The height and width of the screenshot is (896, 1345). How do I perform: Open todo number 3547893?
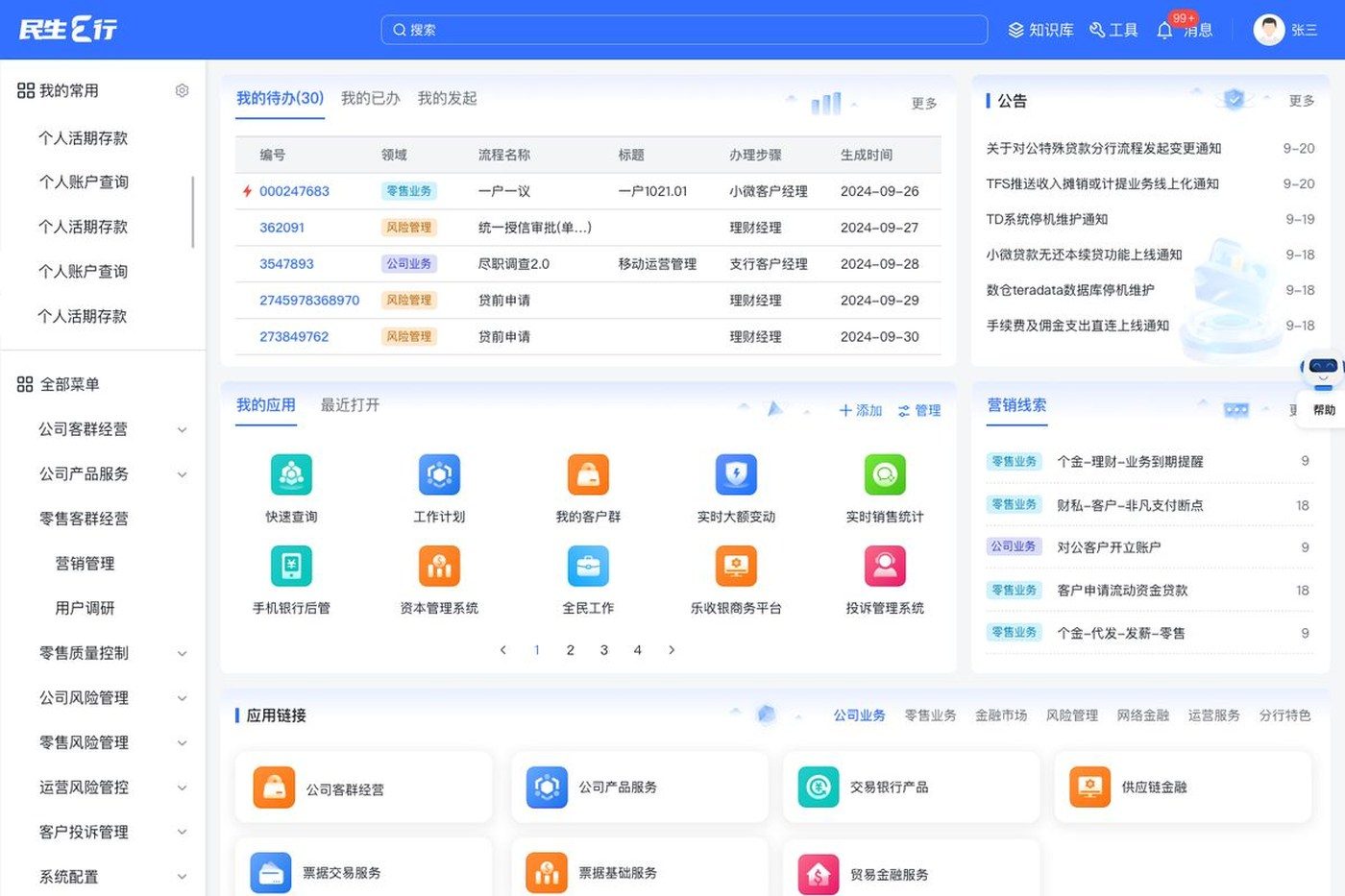pos(286,264)
